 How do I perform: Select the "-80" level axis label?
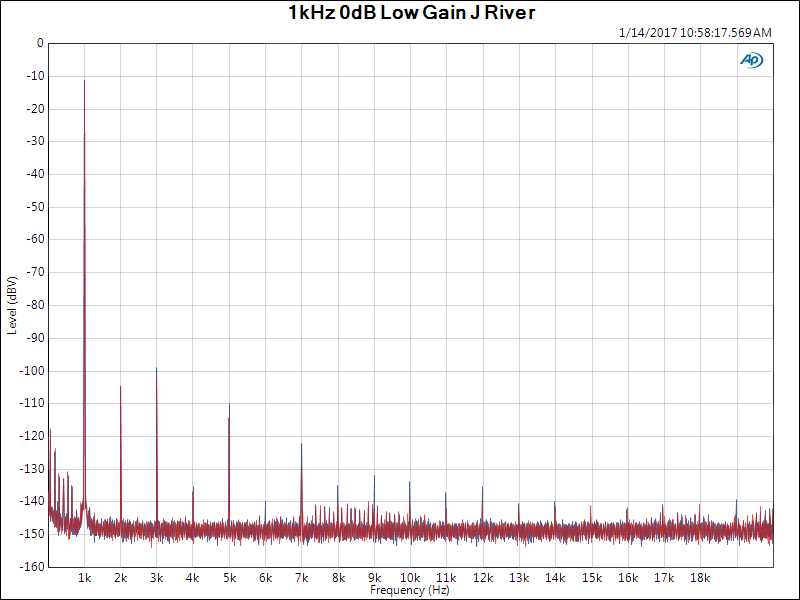pos(35,305)
